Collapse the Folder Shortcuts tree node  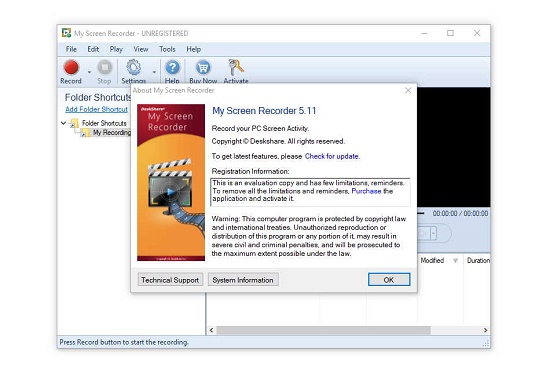coord(63,123)
